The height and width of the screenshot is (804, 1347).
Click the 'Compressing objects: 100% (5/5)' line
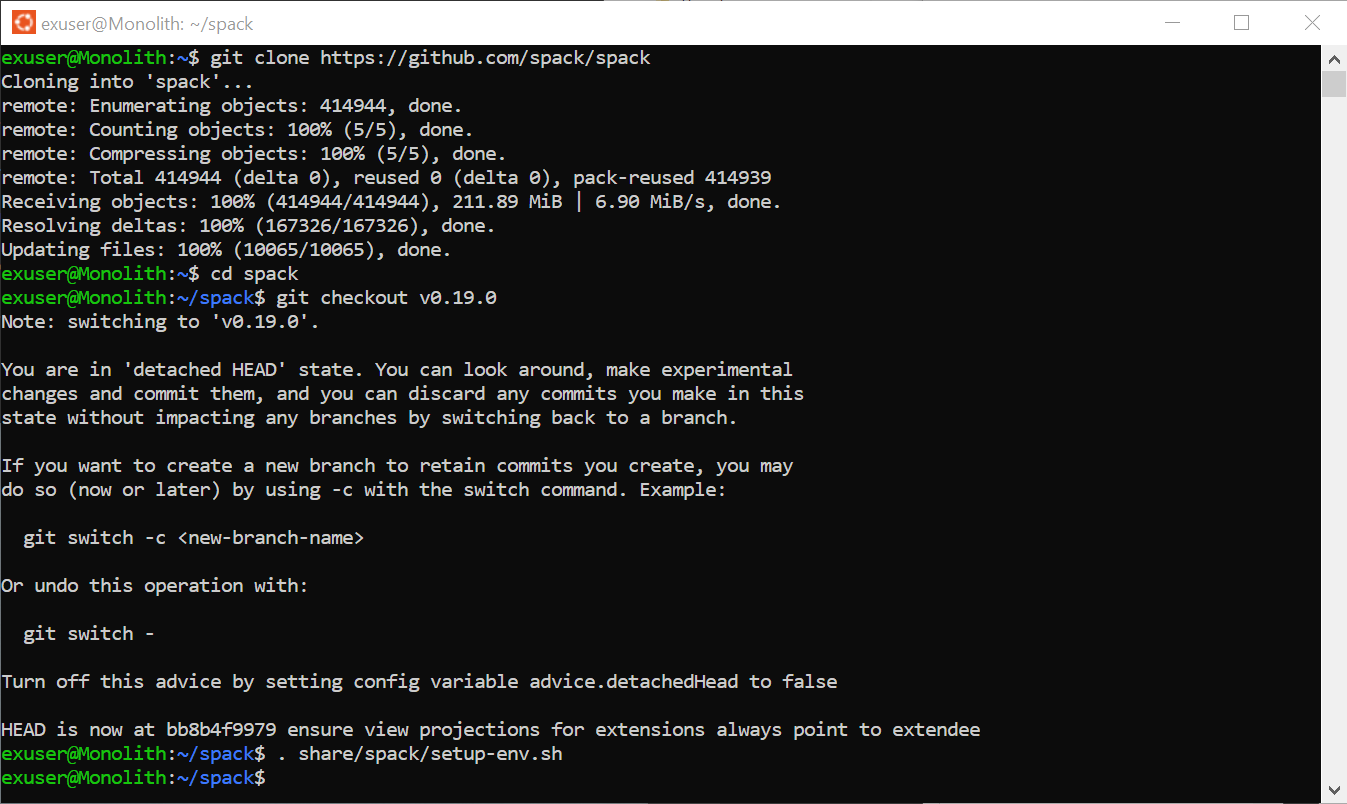point(253,154)
